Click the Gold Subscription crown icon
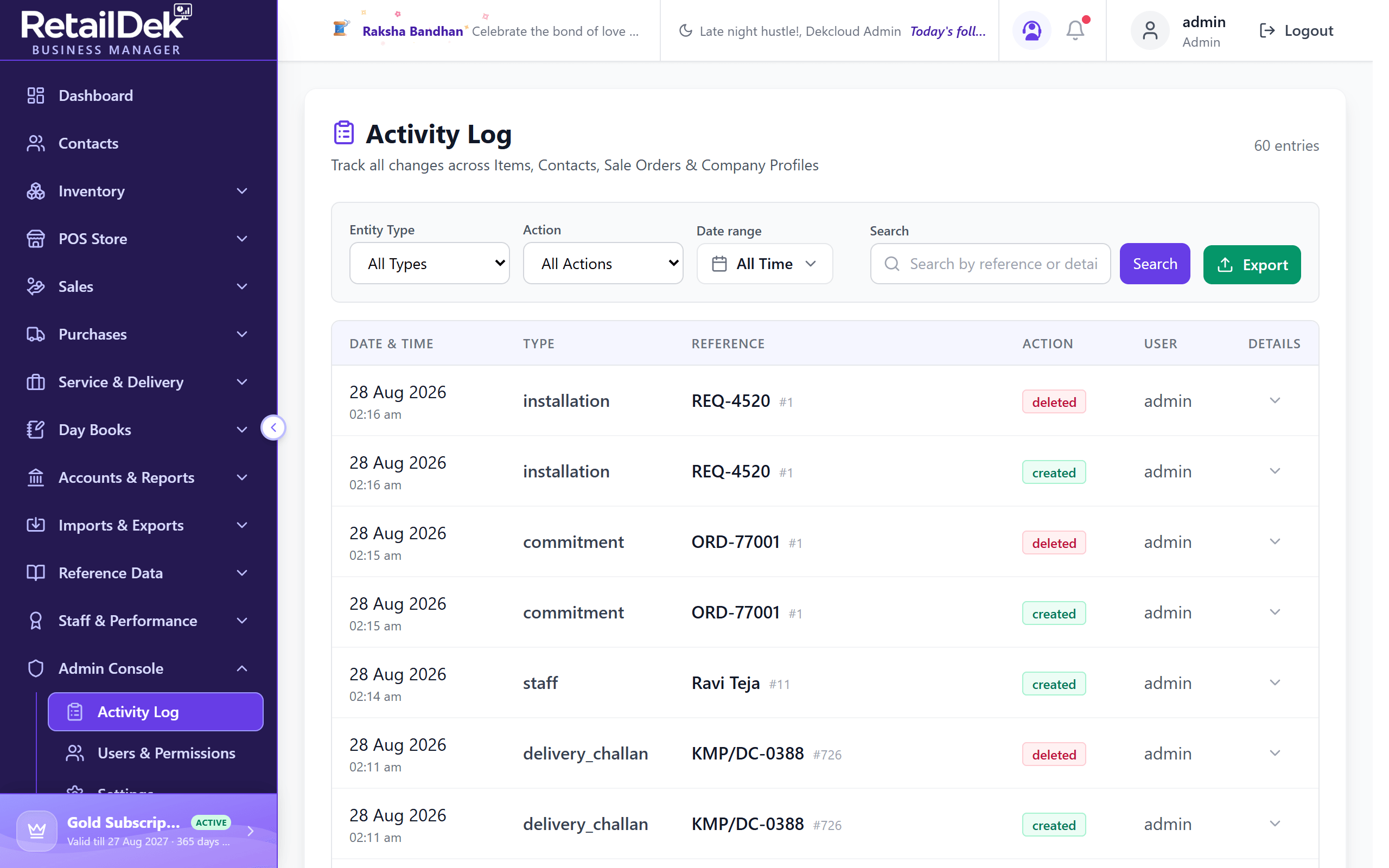The width and height of the screenshot is (1389, 868). click(x=37, y=830)
